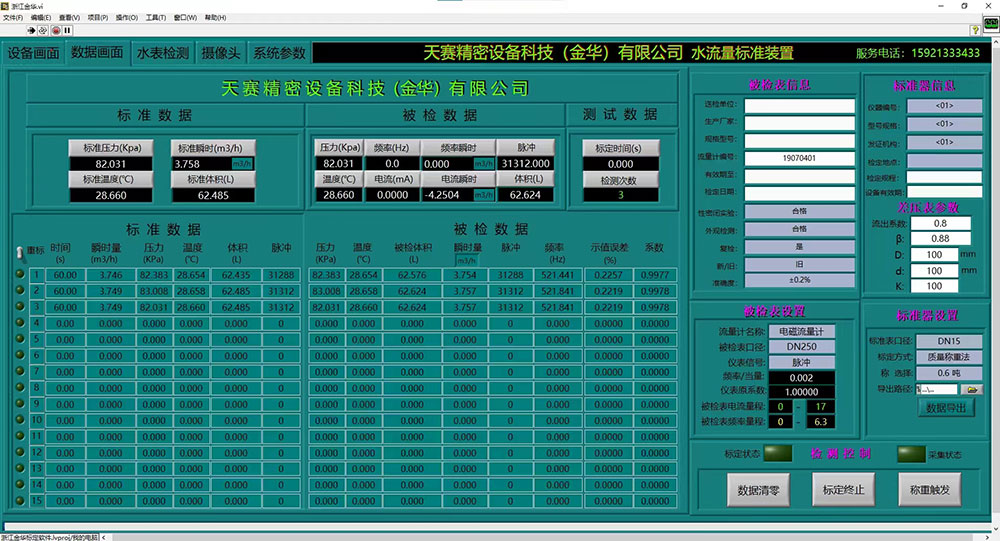Open the 仪表信号 dropdown showing 脉冲
This screenshot has height=541, width=1000.
[x=801, y=362]
